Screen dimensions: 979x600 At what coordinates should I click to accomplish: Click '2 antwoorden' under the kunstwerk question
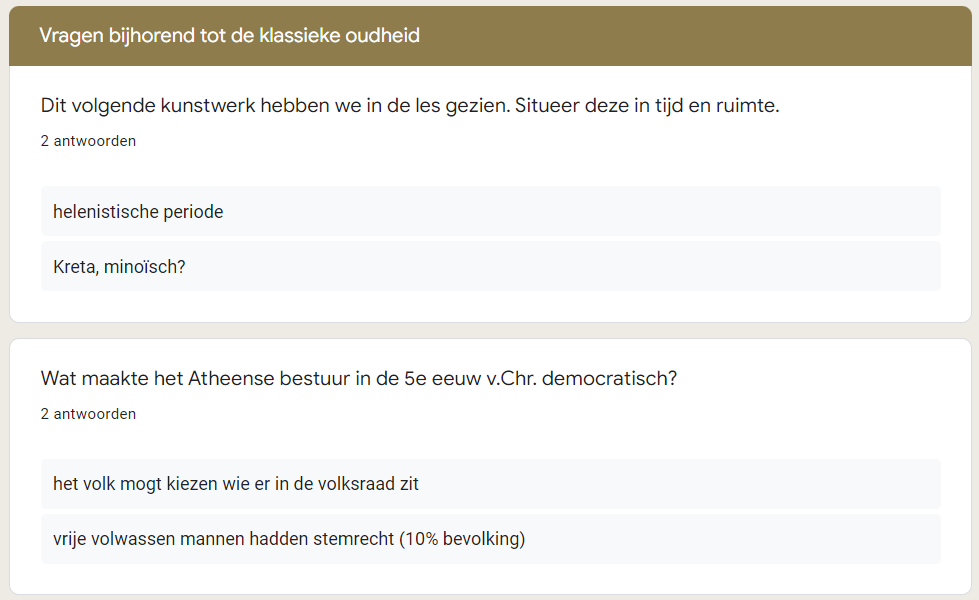(x=88, y=141)
